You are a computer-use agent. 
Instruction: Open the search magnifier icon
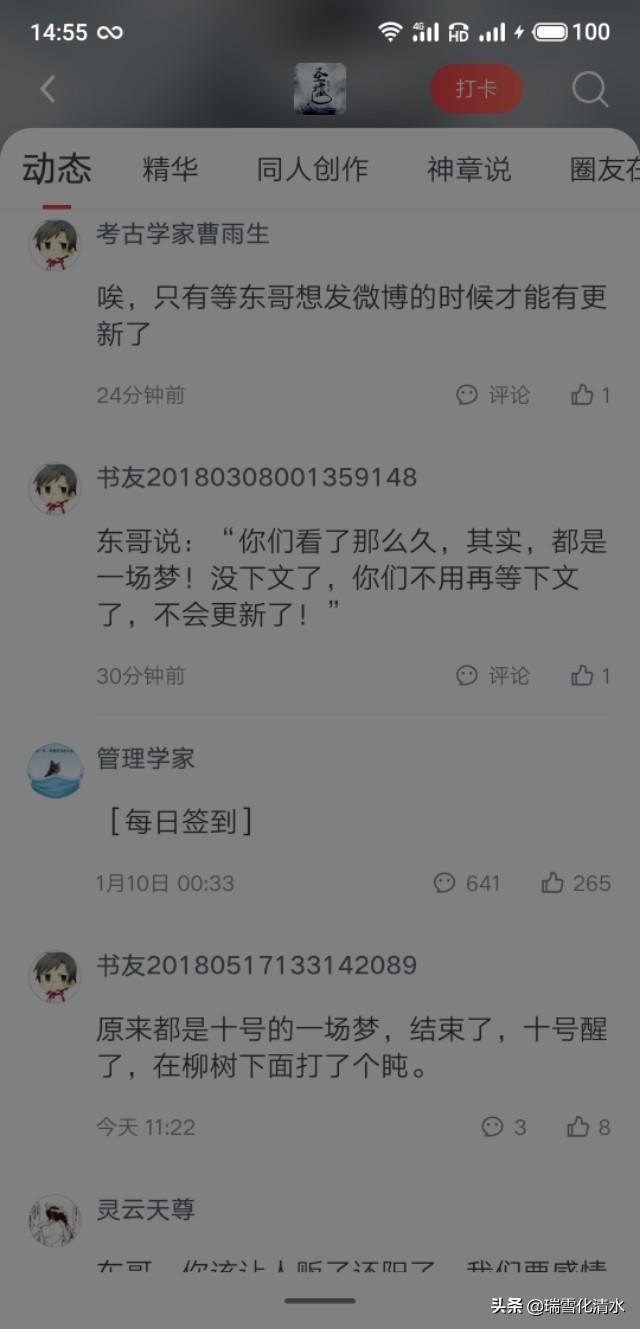(590, 90)
